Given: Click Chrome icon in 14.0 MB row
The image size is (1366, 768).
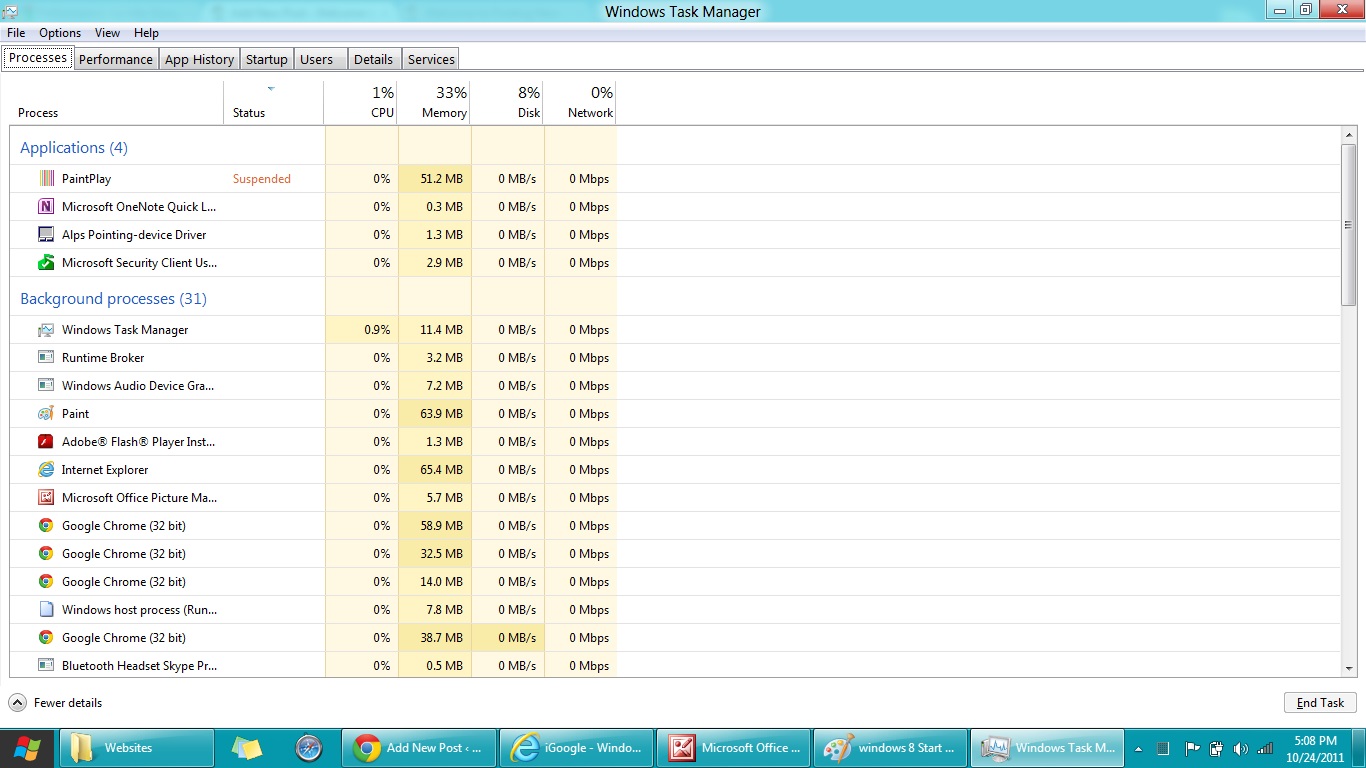Looking at the screenshot, I should (x=46, y=581).
